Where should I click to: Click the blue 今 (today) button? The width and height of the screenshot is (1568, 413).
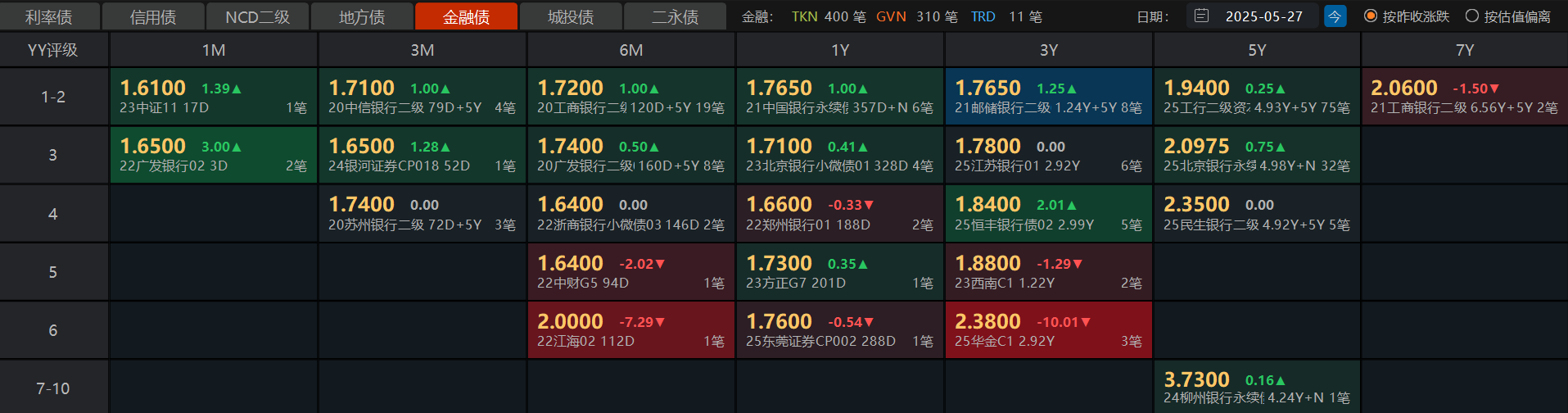click(1335, 16)
